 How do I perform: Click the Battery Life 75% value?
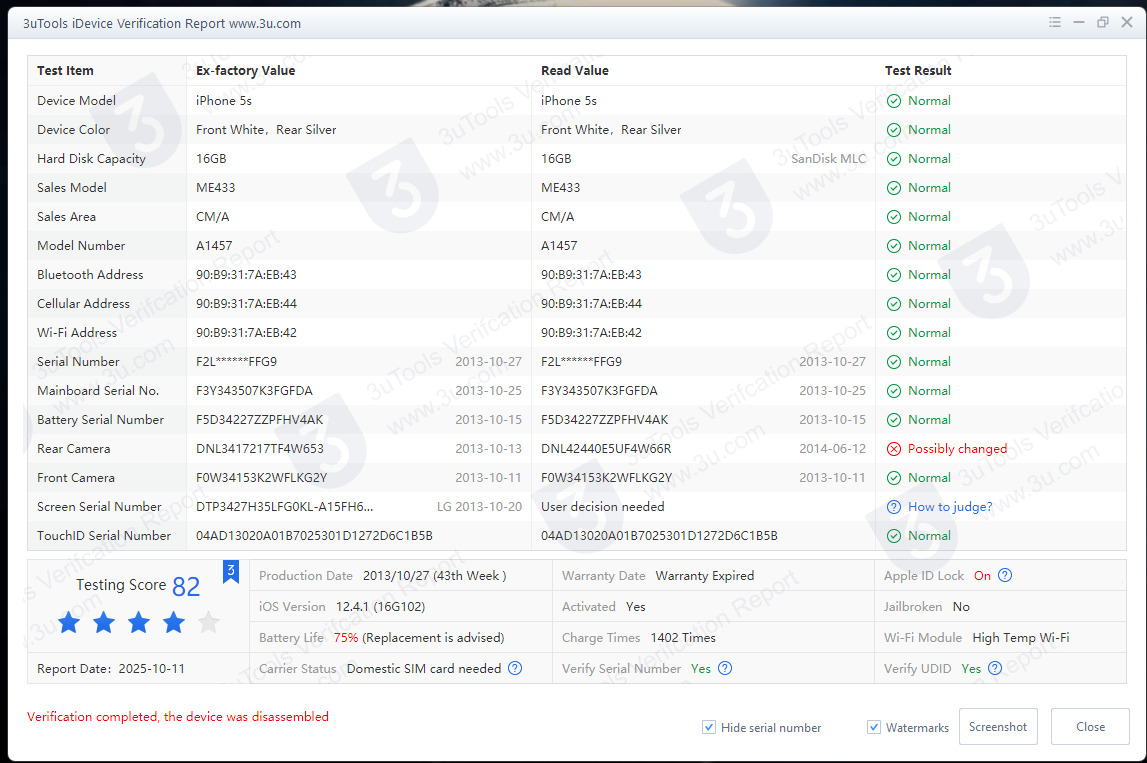[x=346, y=637]
